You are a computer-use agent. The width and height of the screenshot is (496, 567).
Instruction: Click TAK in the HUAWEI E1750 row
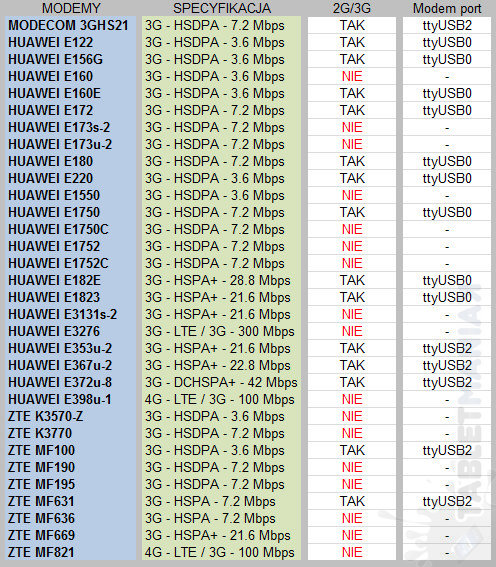pos(352,212)
